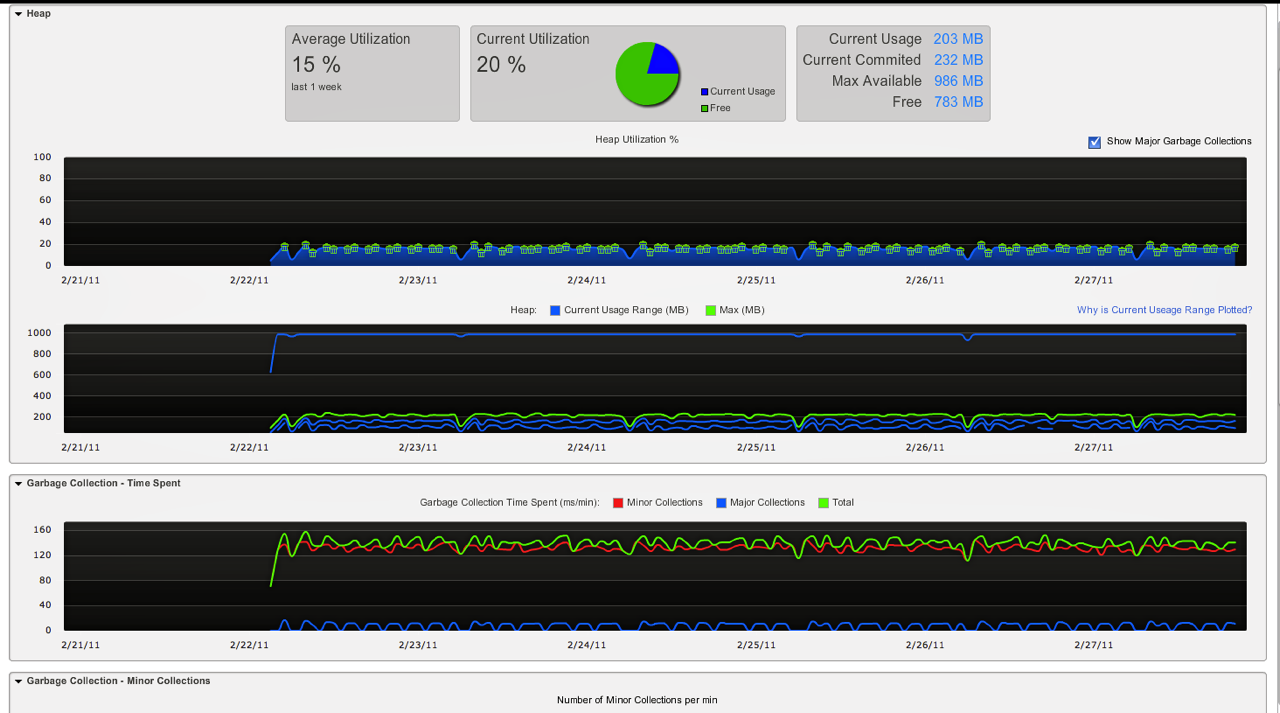The height and width of the screenshot is (713, 1280).
Task: Click the Current Usage 203 MB value
Action: [x=958, y=39]
